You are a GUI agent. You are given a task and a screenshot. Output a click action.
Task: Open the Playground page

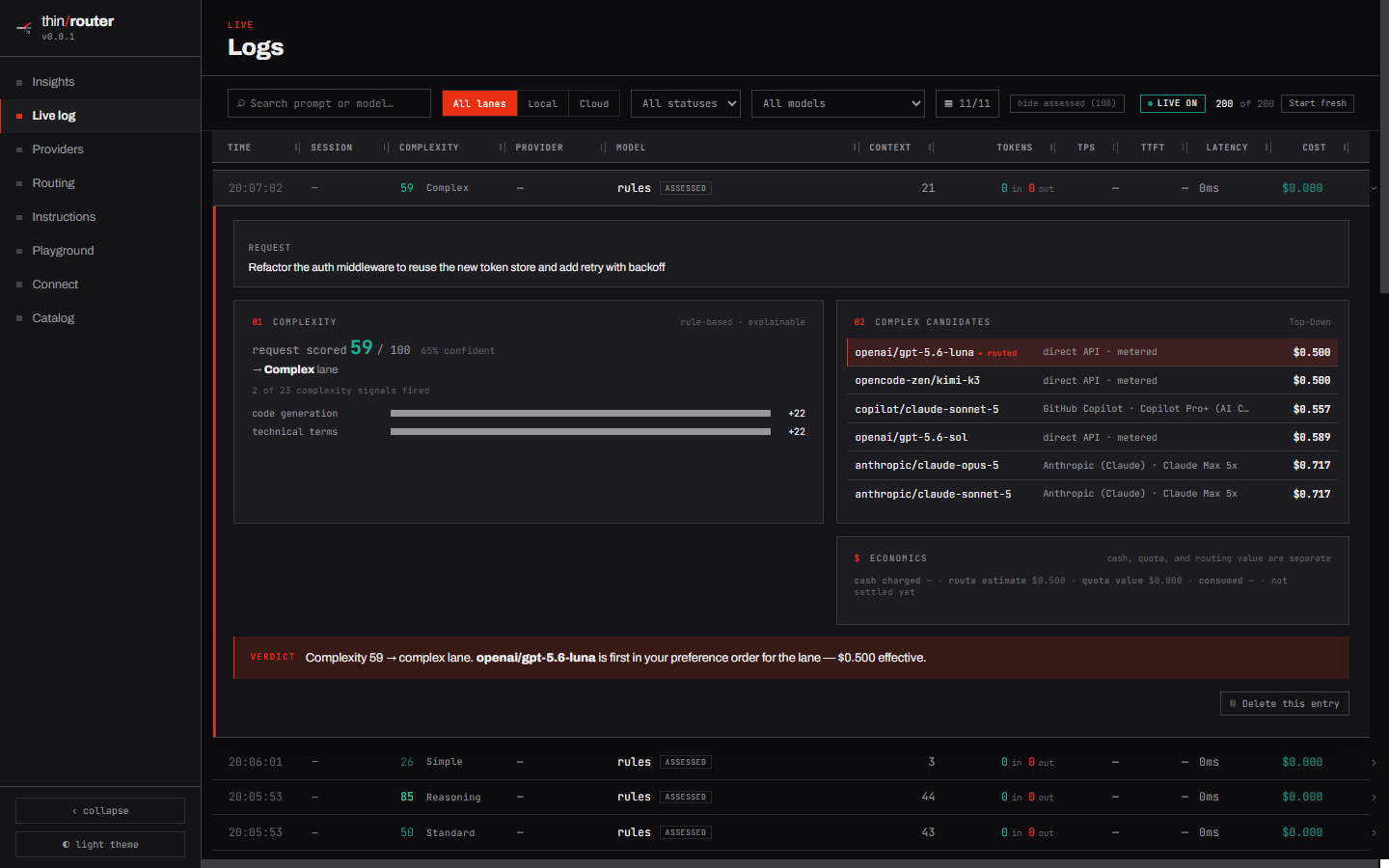tap(100, 251)
